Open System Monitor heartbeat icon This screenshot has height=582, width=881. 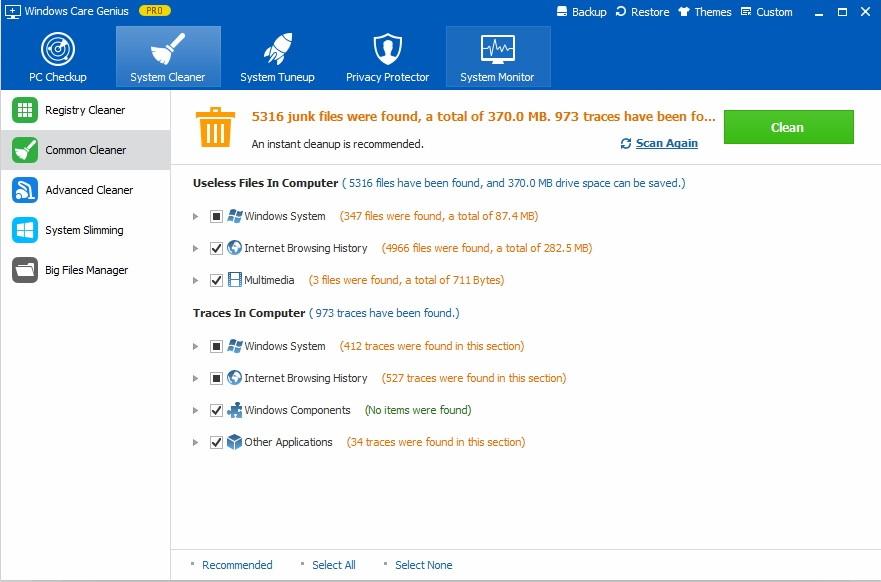[497, 49]
